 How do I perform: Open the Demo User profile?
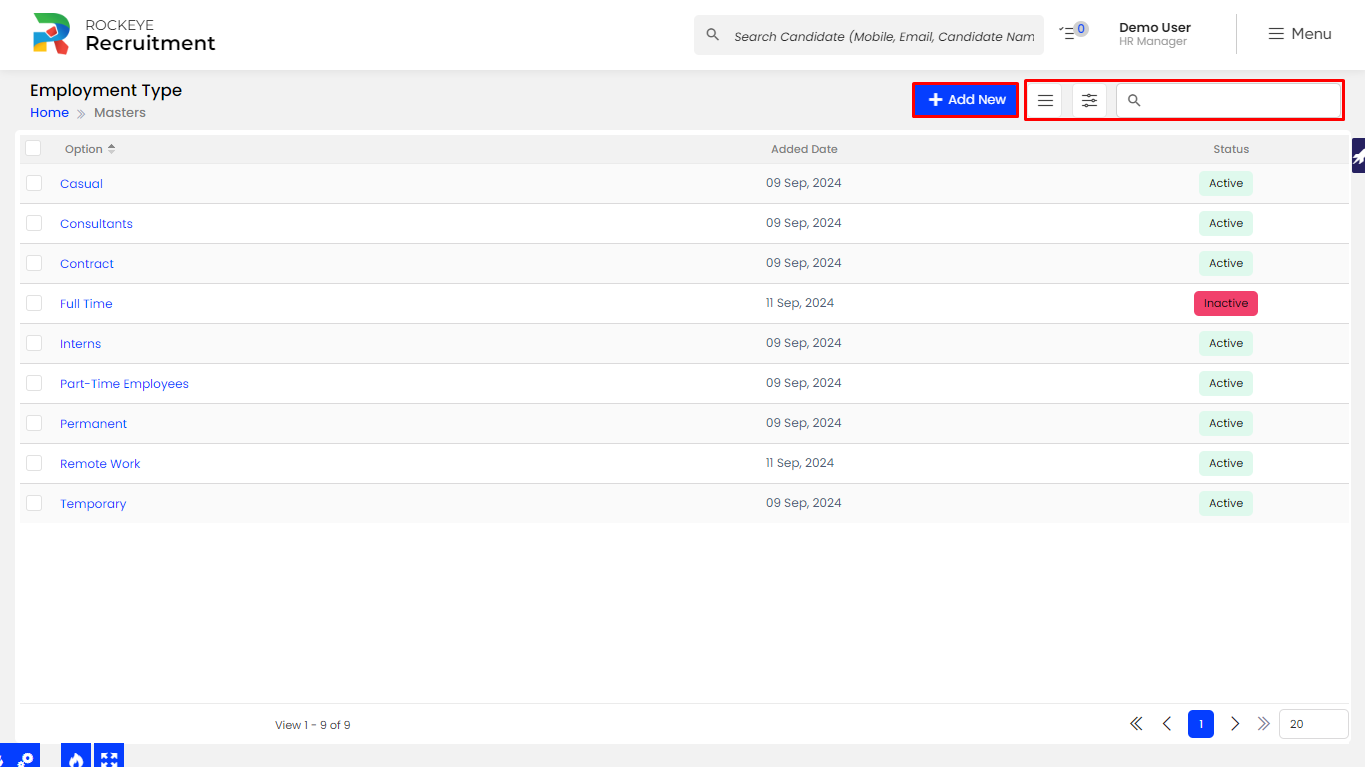(1154, 34)
